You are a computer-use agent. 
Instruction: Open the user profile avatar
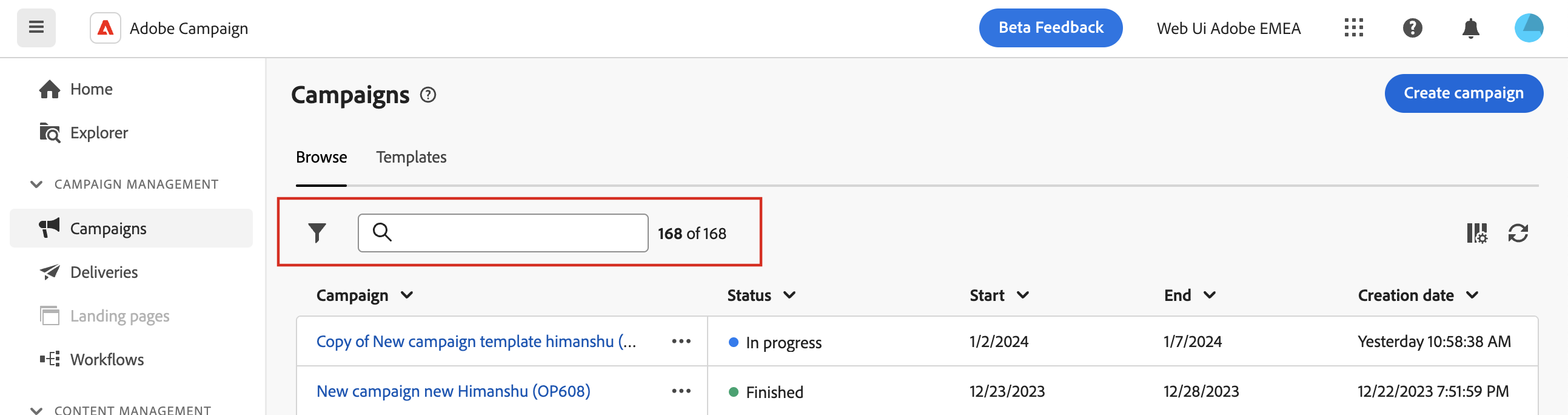tap(1529, 28)
